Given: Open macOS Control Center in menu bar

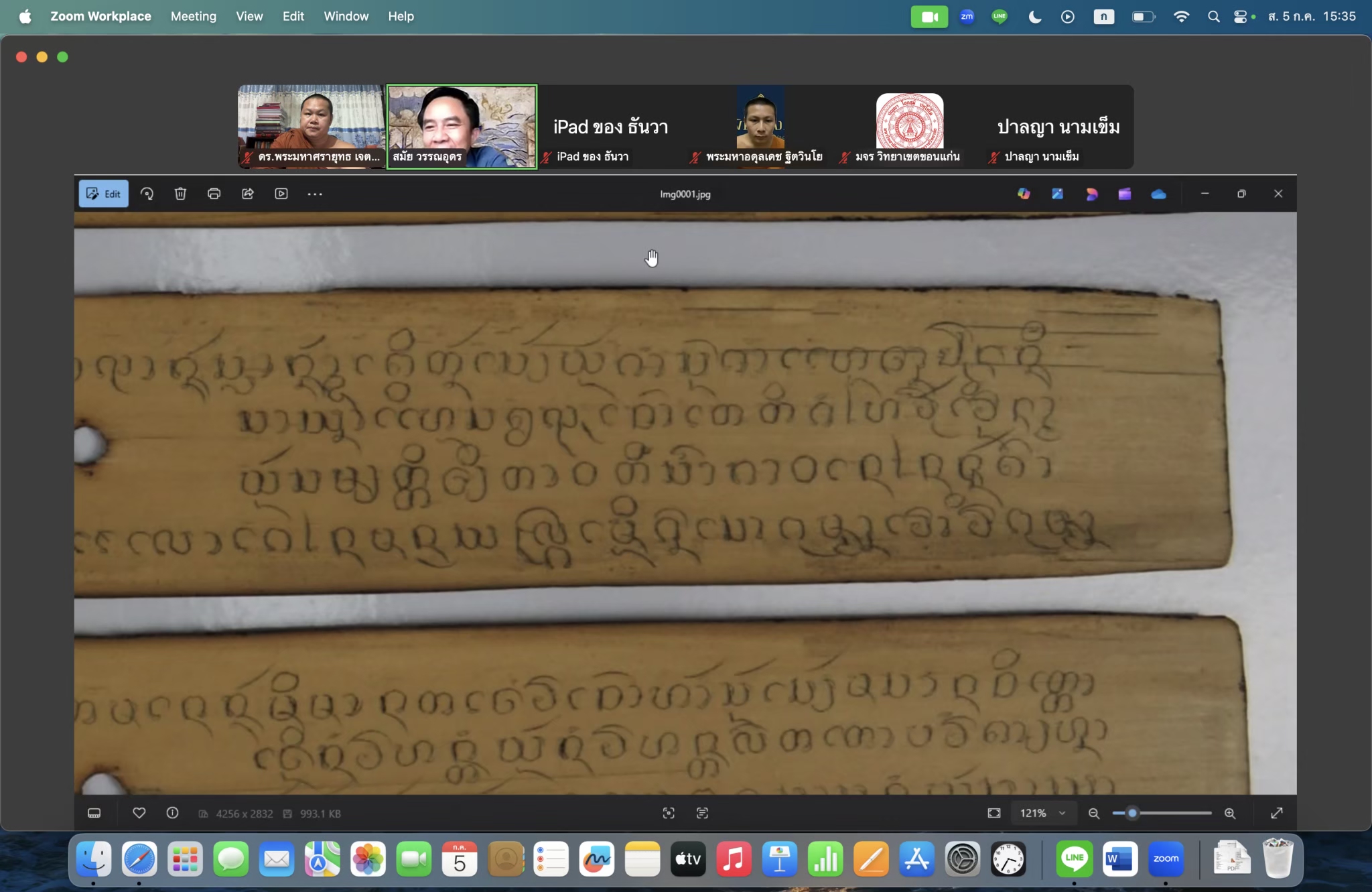Looking at the screenshot, I should [x=1240, y=16].
